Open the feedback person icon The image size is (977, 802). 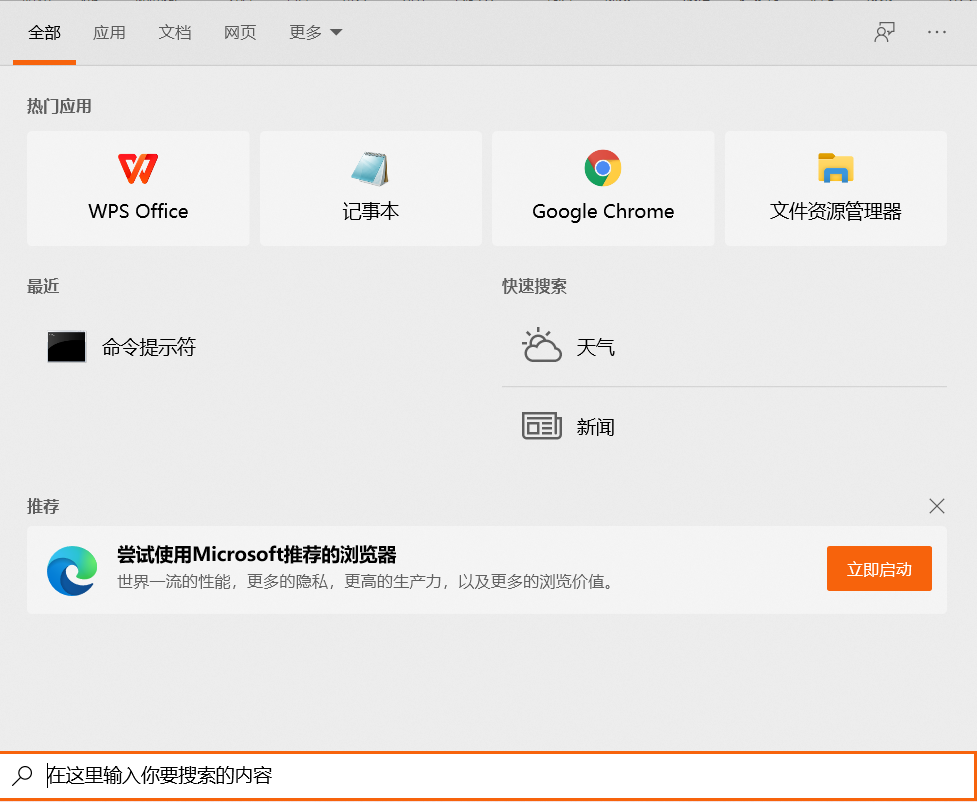[x=884, y=32]
